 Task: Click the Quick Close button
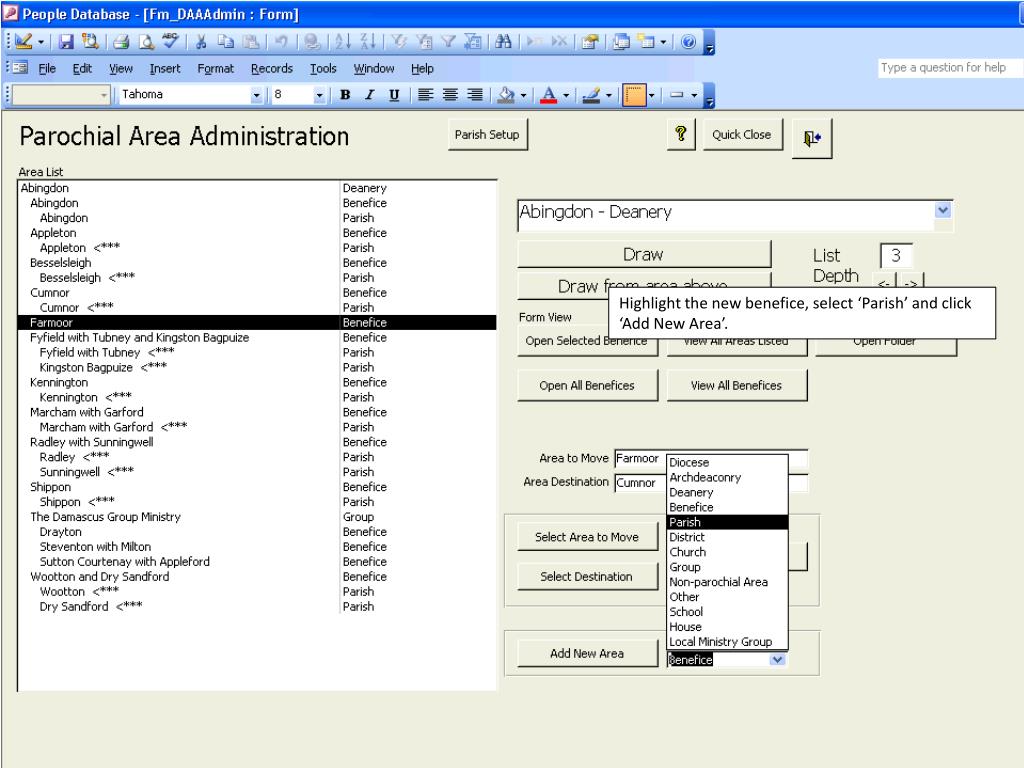[742, 135]
